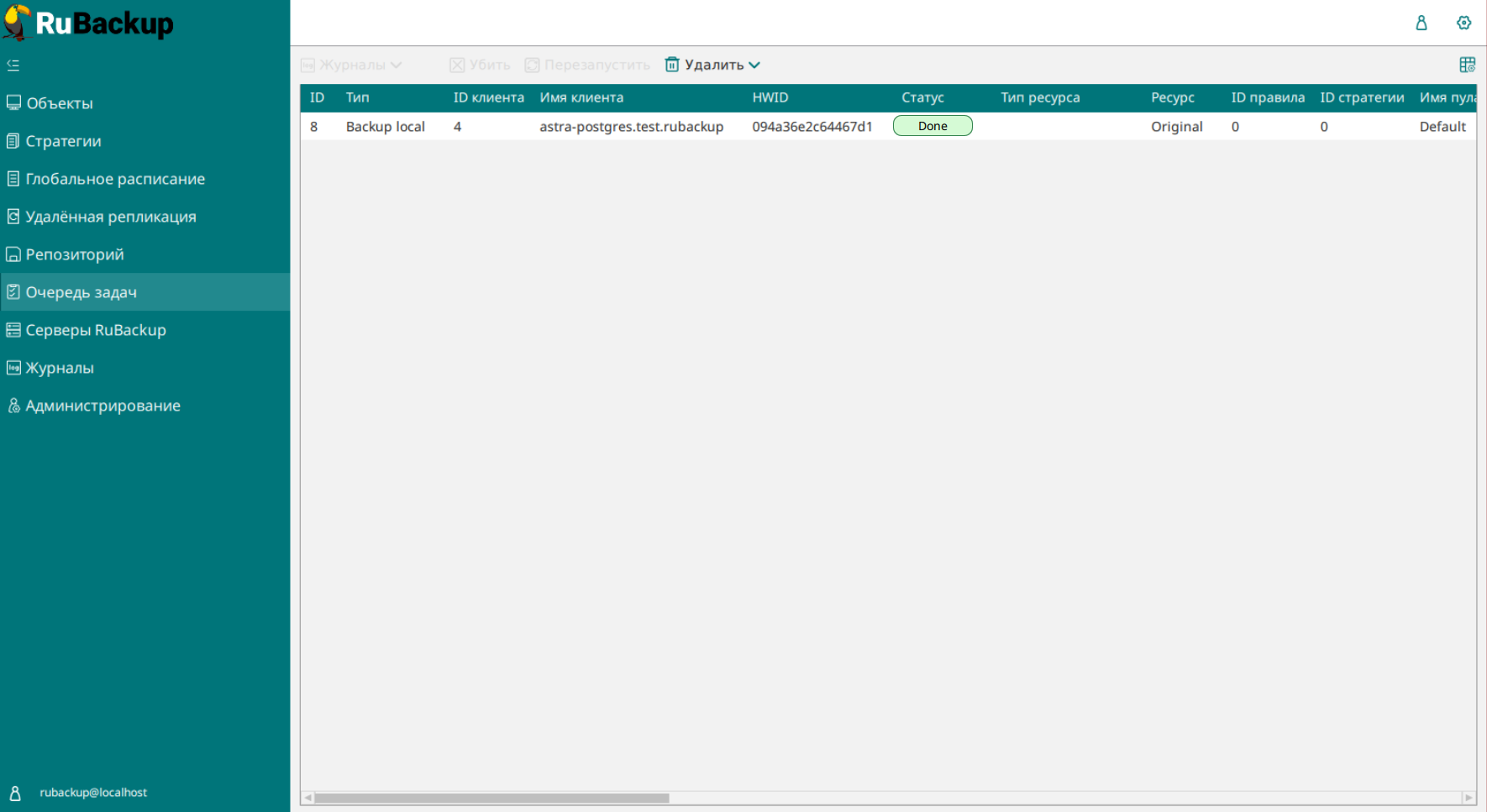Open Глобальное расписание page

[115, 179]
